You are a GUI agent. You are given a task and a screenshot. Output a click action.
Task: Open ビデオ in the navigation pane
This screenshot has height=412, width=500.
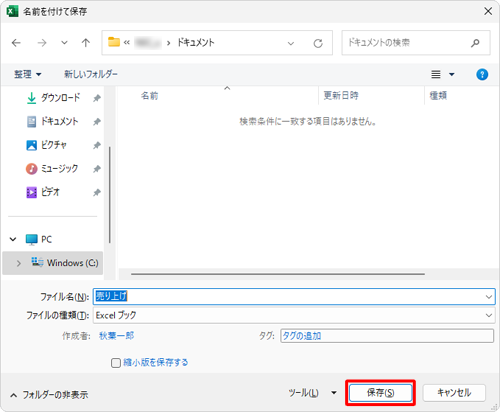tap(50, 192)
